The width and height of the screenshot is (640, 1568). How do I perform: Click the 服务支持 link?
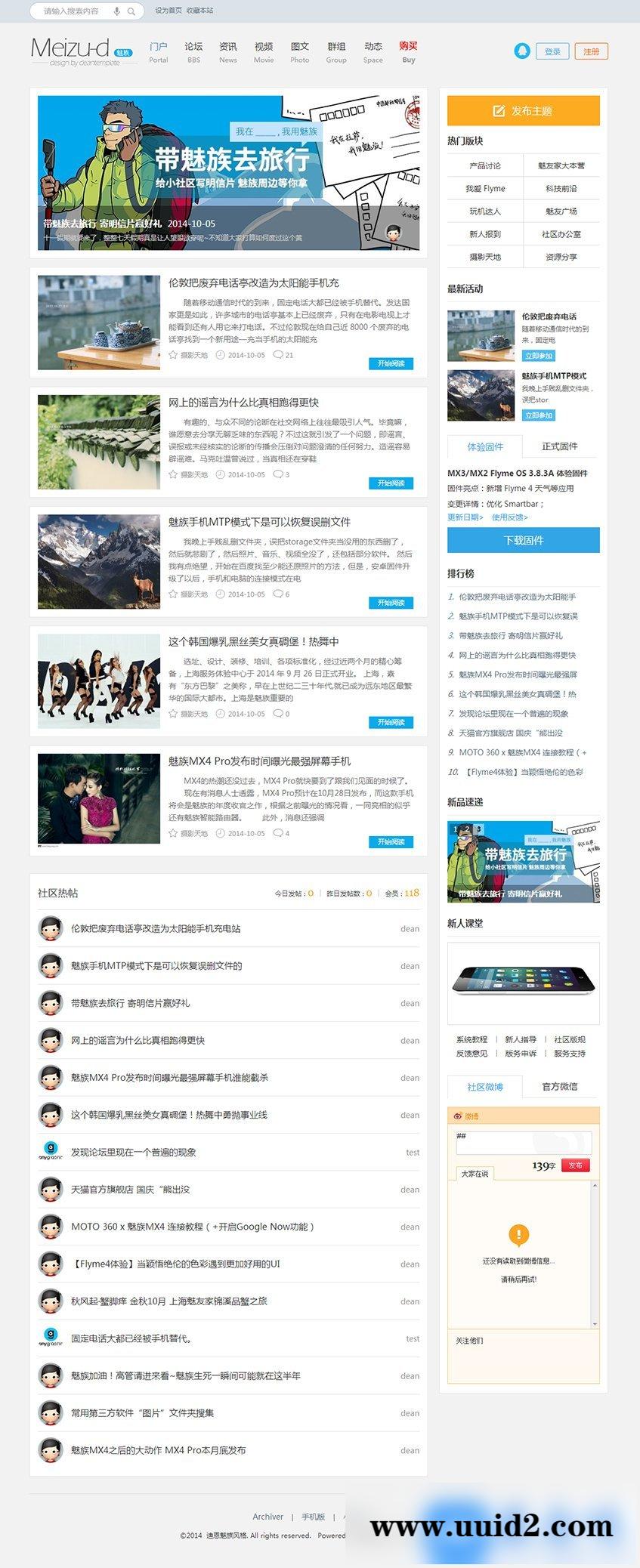[570, 1053]
